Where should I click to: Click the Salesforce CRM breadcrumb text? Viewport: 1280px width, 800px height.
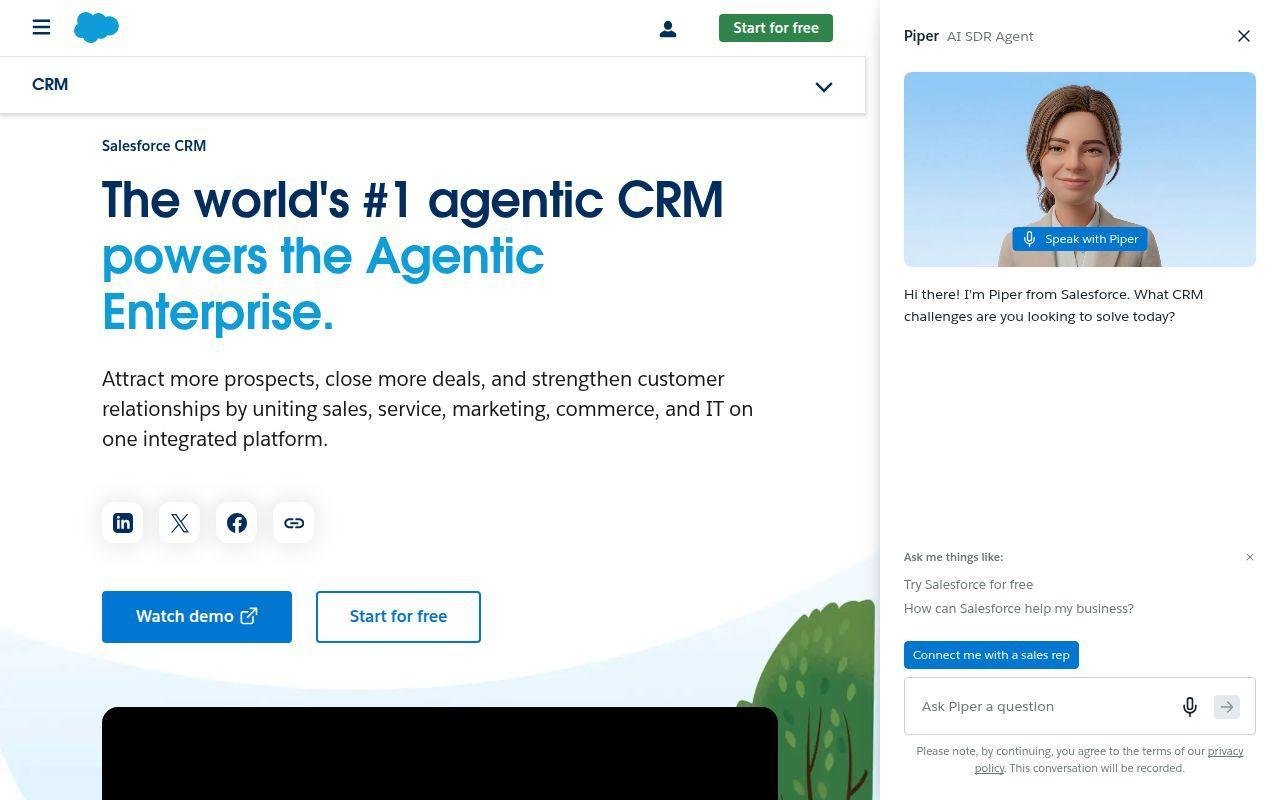(154, 146)
